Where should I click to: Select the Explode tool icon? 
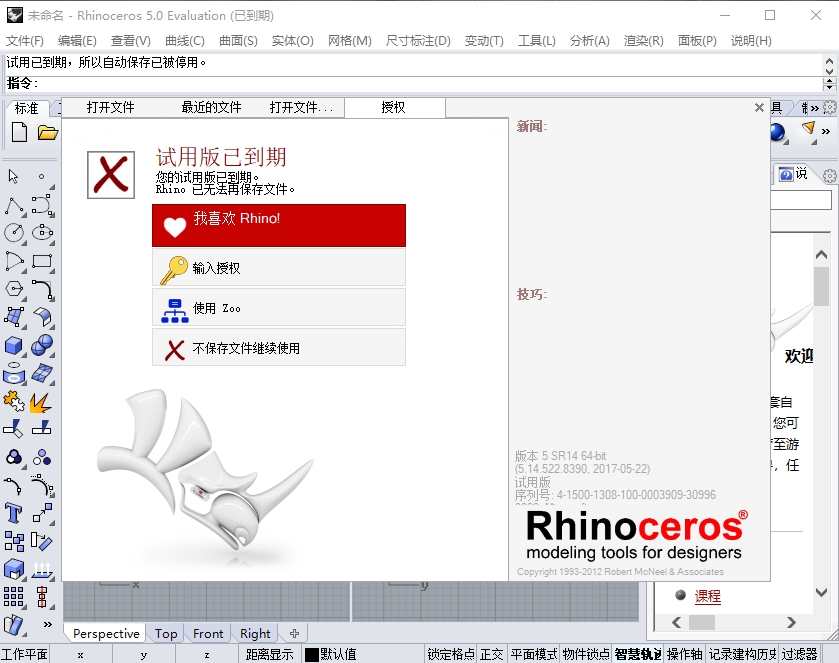(41, 403)
